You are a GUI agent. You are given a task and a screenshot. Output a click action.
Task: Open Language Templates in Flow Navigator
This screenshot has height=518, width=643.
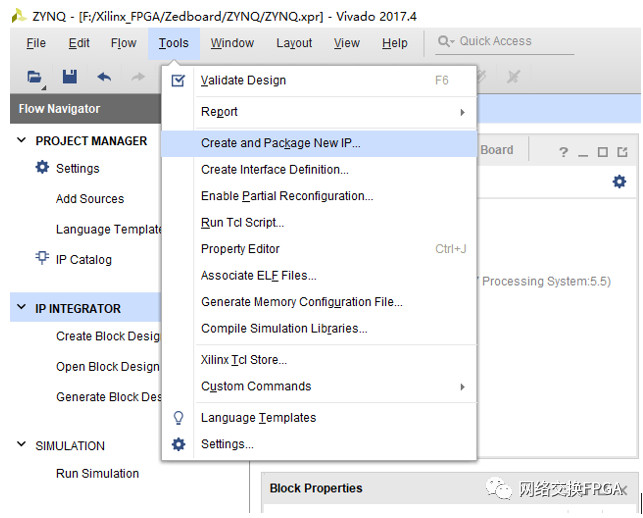pos(109,229)
